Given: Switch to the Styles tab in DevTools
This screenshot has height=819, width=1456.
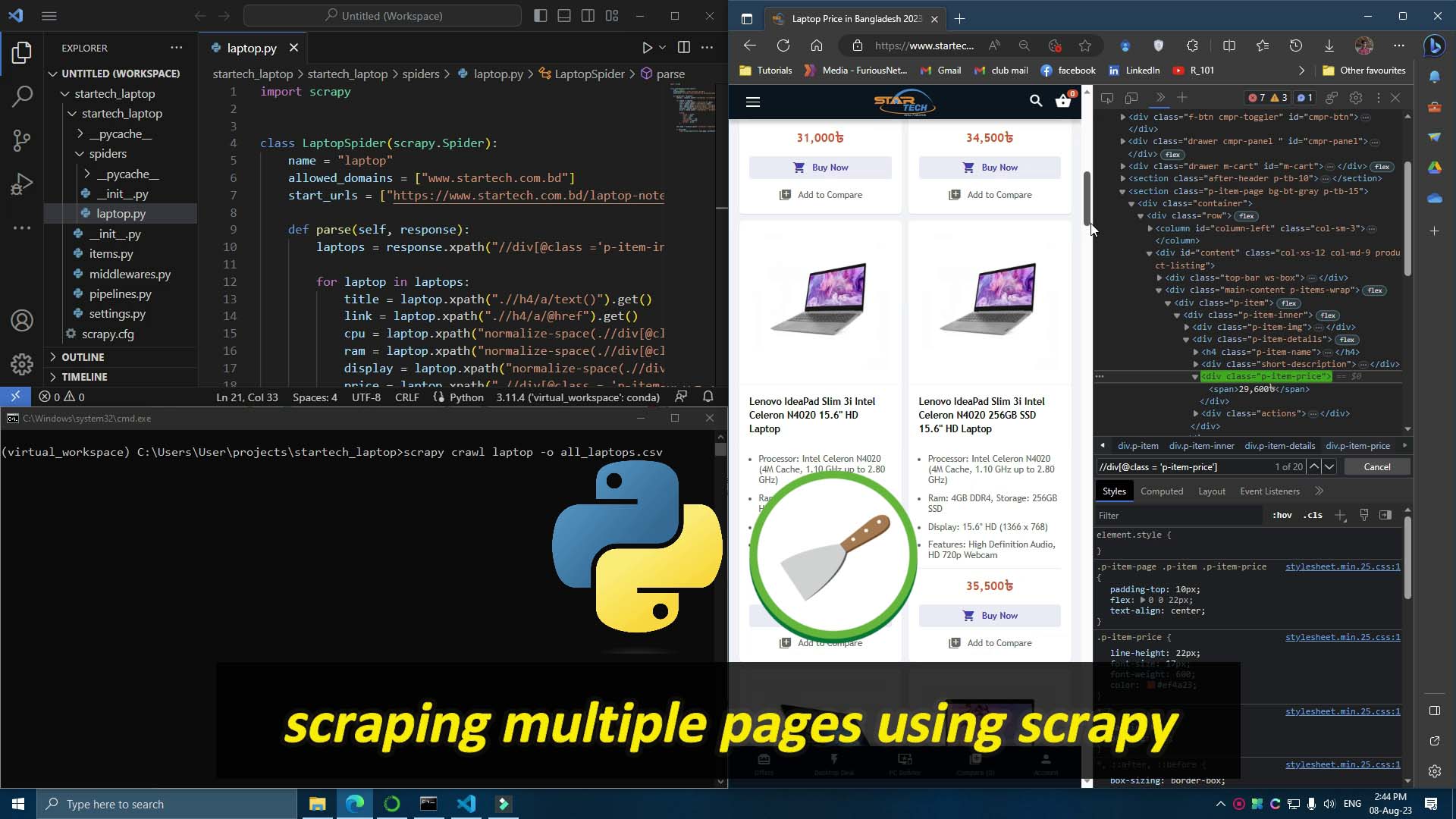Looking at the screenshot, I should tap(1114, 491).
